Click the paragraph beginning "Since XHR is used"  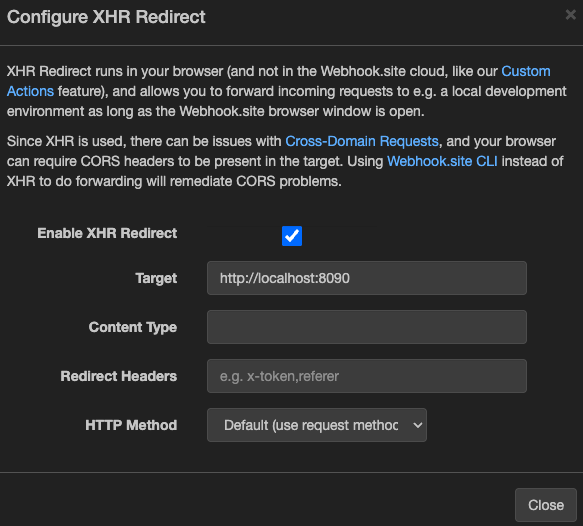coord(285,161)
